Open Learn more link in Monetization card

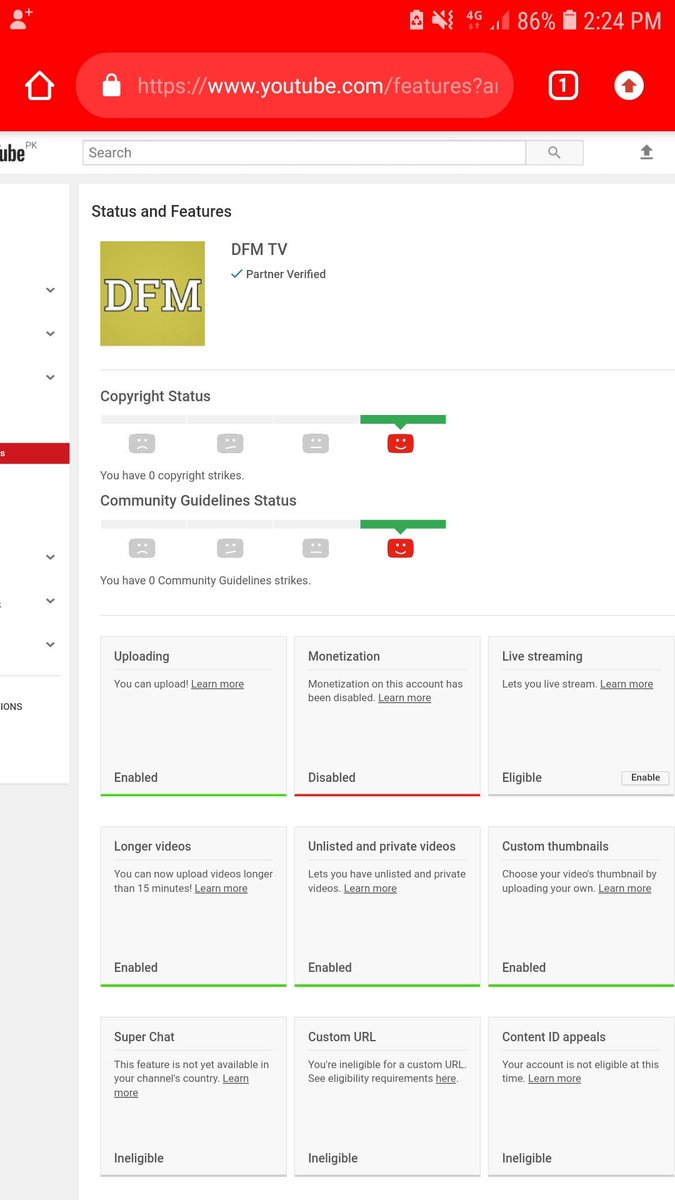click(404, 698)
